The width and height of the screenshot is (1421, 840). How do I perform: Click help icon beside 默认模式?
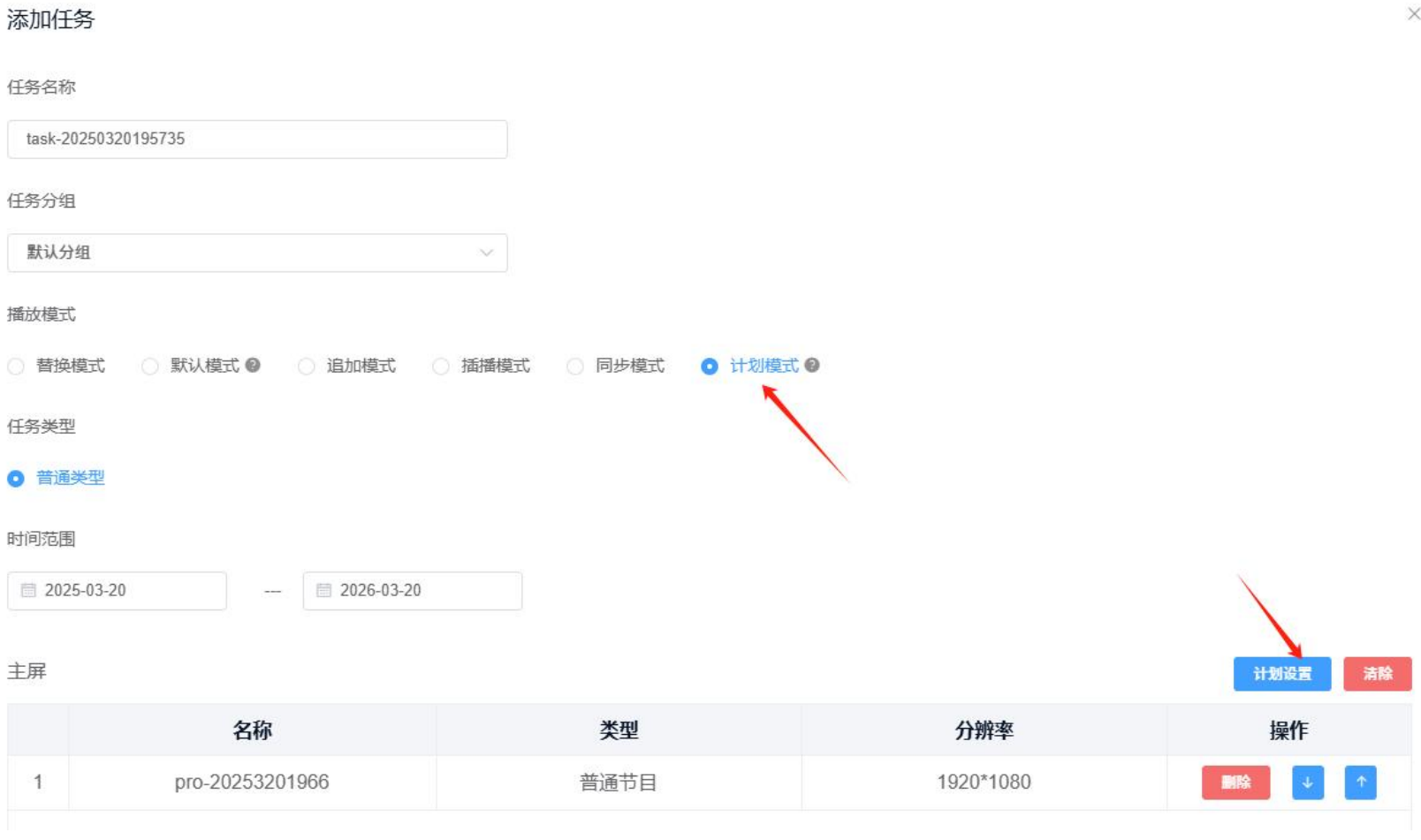(253, 365)
